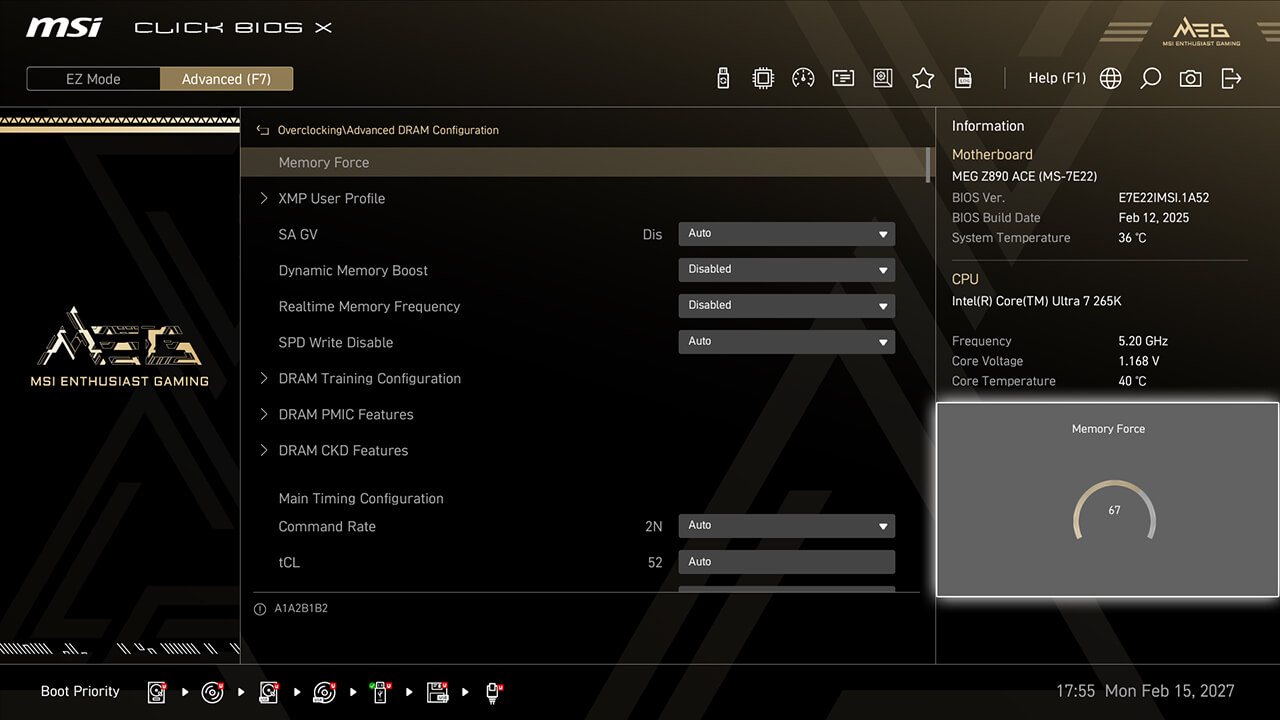The image size is (1280, 720).
Task: Open search with the magnifier icon
Action: [1150, 78]
